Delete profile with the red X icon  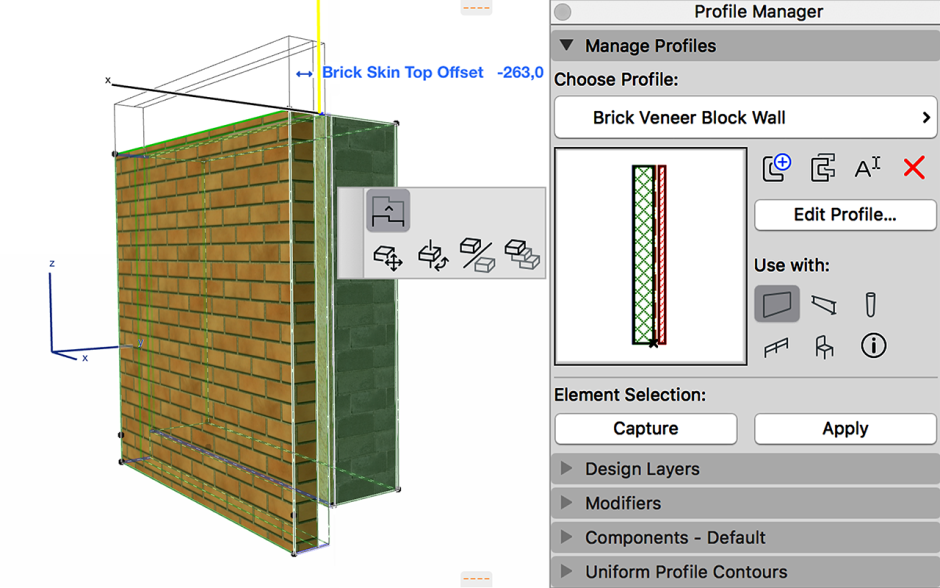[914, 168]
